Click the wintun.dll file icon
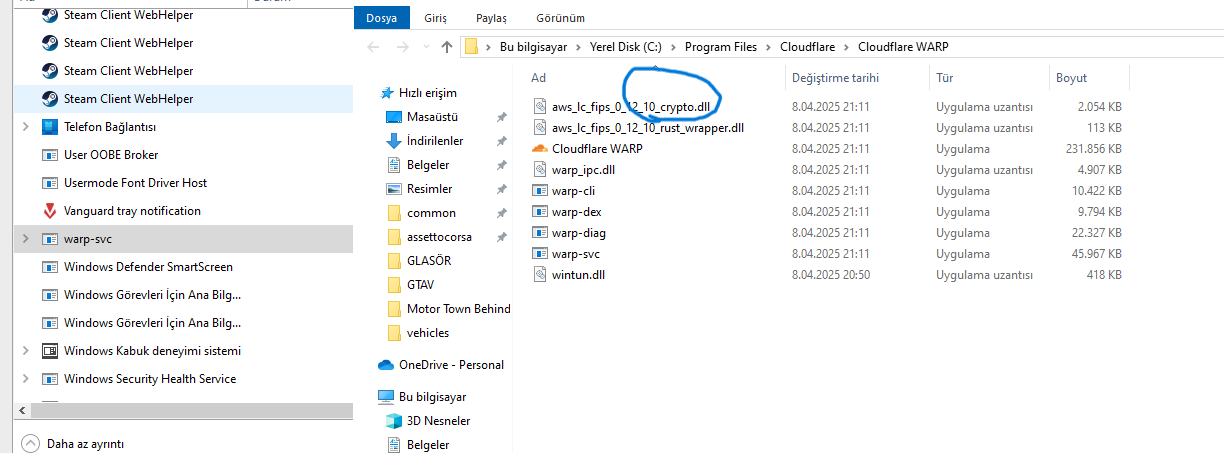The image size is (1224, 453). coord(539,274)
